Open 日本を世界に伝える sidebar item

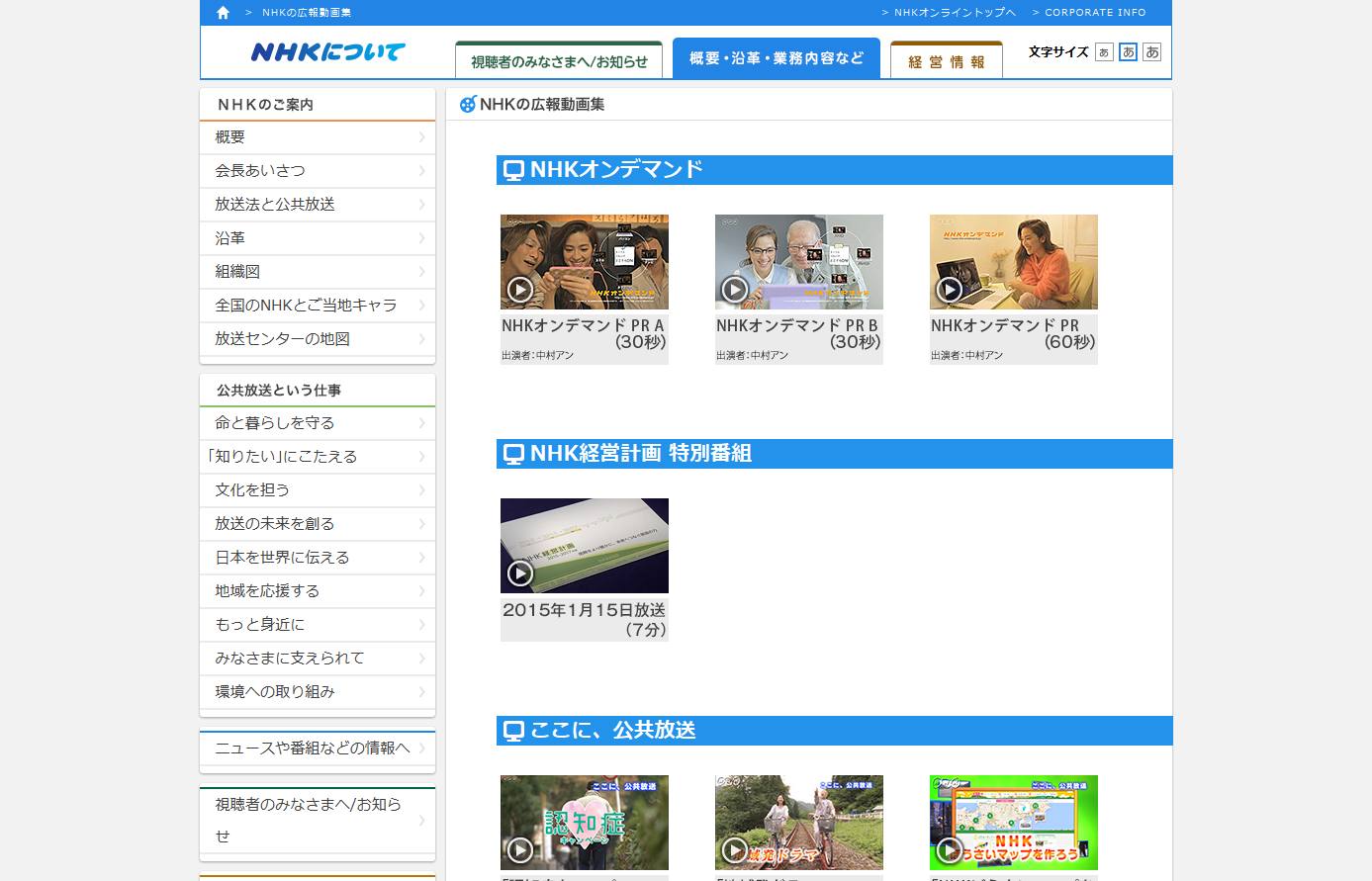pyautogui.click(x=318, y=558)
